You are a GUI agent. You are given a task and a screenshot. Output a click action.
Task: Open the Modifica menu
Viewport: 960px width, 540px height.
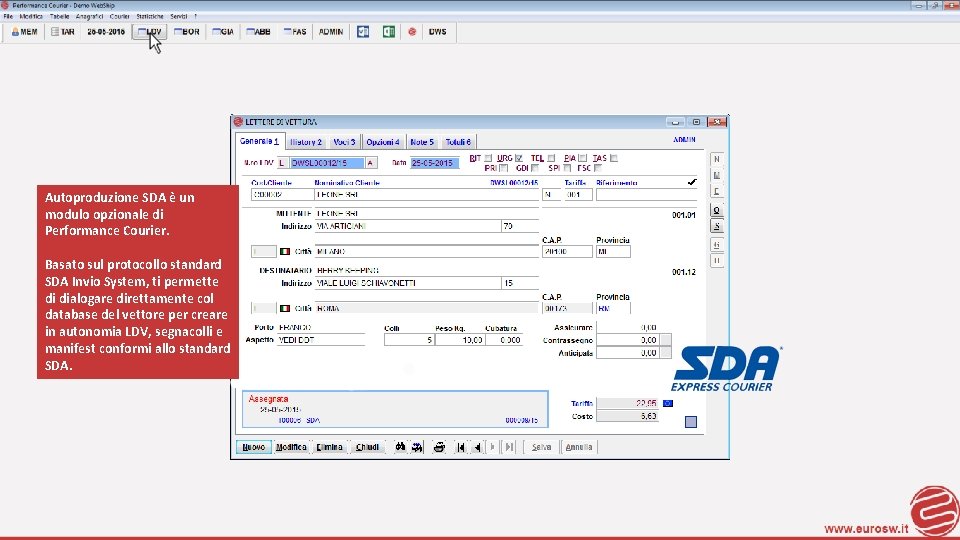pos(31,17)
